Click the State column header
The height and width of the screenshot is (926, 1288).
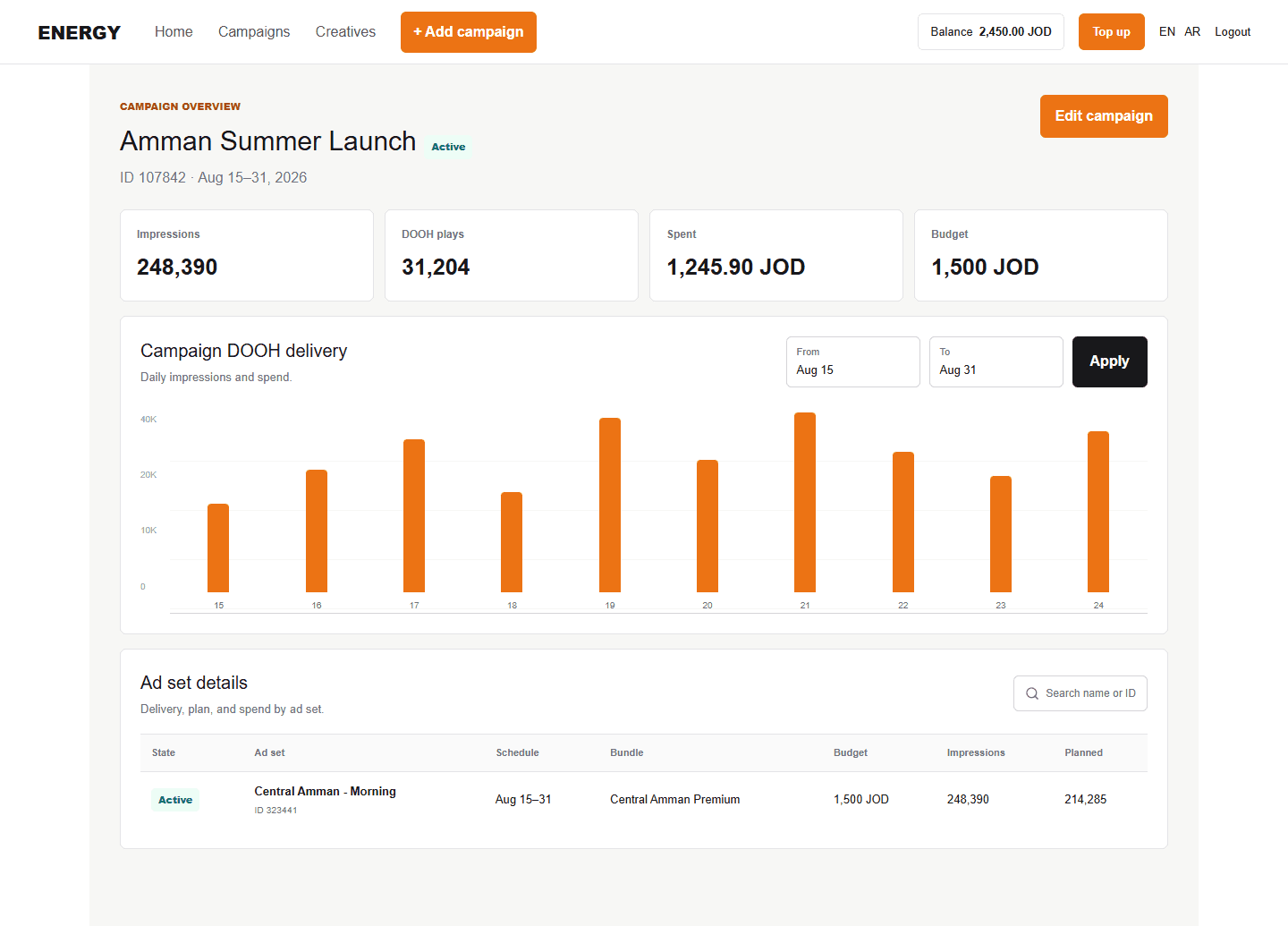(x=164, y=752)
